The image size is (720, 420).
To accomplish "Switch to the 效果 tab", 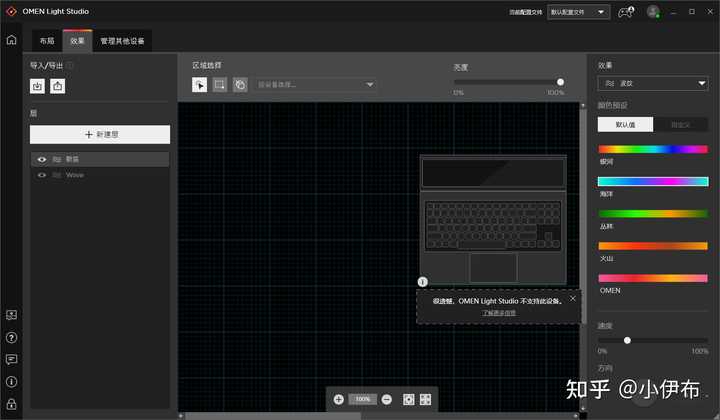I will 77,41.
